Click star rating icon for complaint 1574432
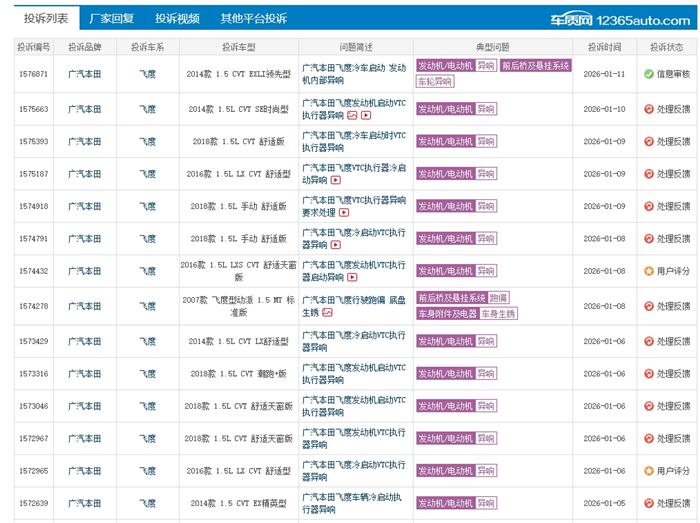This screenshot has height=523, width=700. tap(648, 271)
